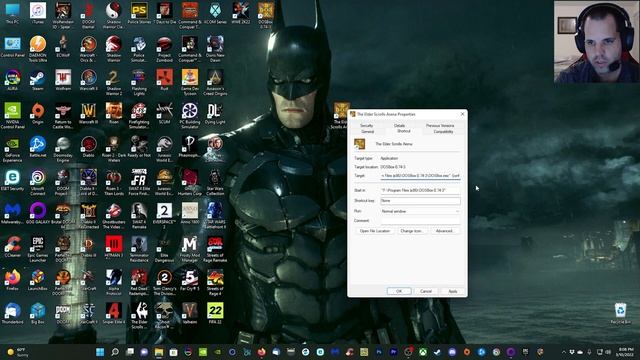The width and height of the screenshot is (640, 360).
Task: Select the DAEMON Tools Ultra icon
Action: (x=38, y=49)
